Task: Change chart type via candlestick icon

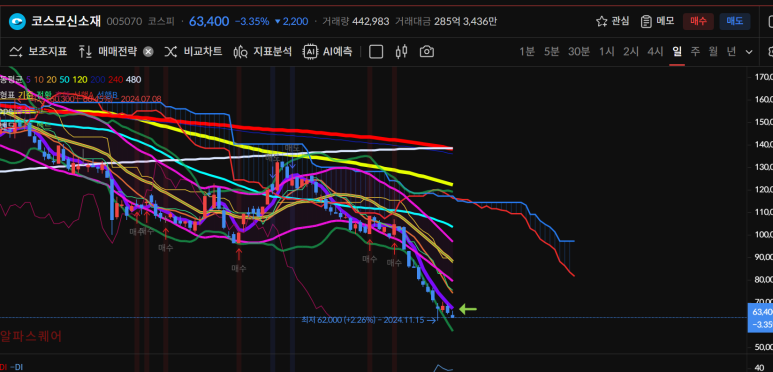Action: click(x=402, y=52)
